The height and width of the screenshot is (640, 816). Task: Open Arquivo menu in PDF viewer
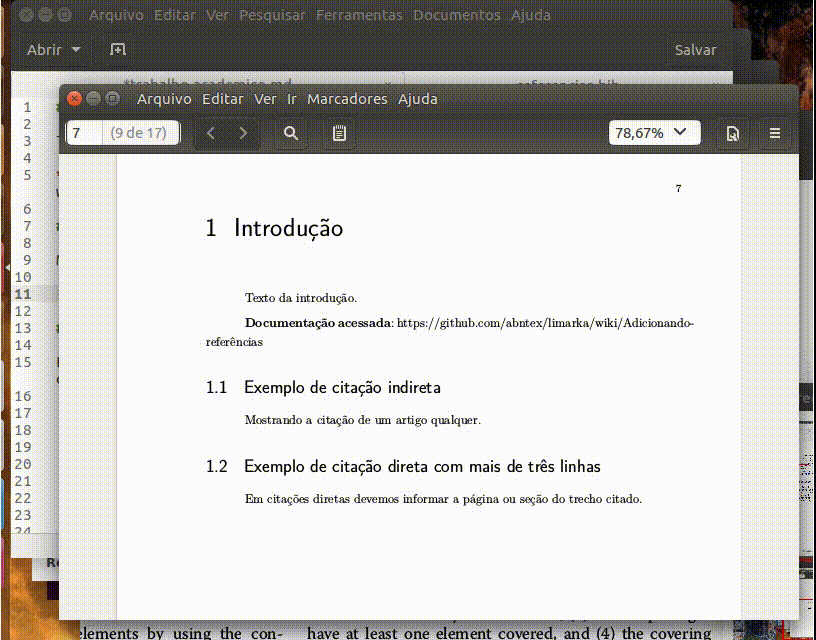click(x=164, y=99)
